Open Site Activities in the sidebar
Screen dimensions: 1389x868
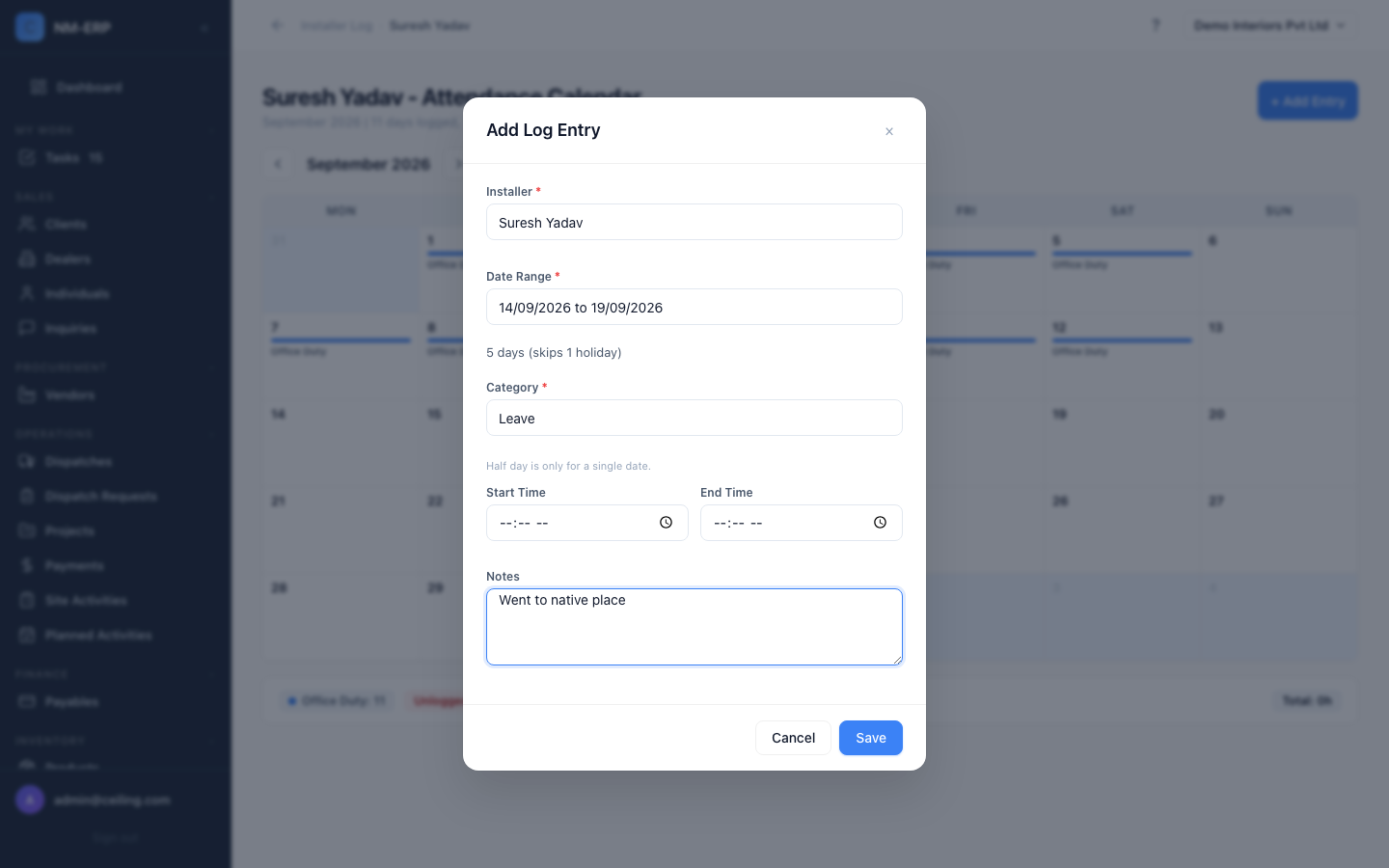tap(116, 600)
